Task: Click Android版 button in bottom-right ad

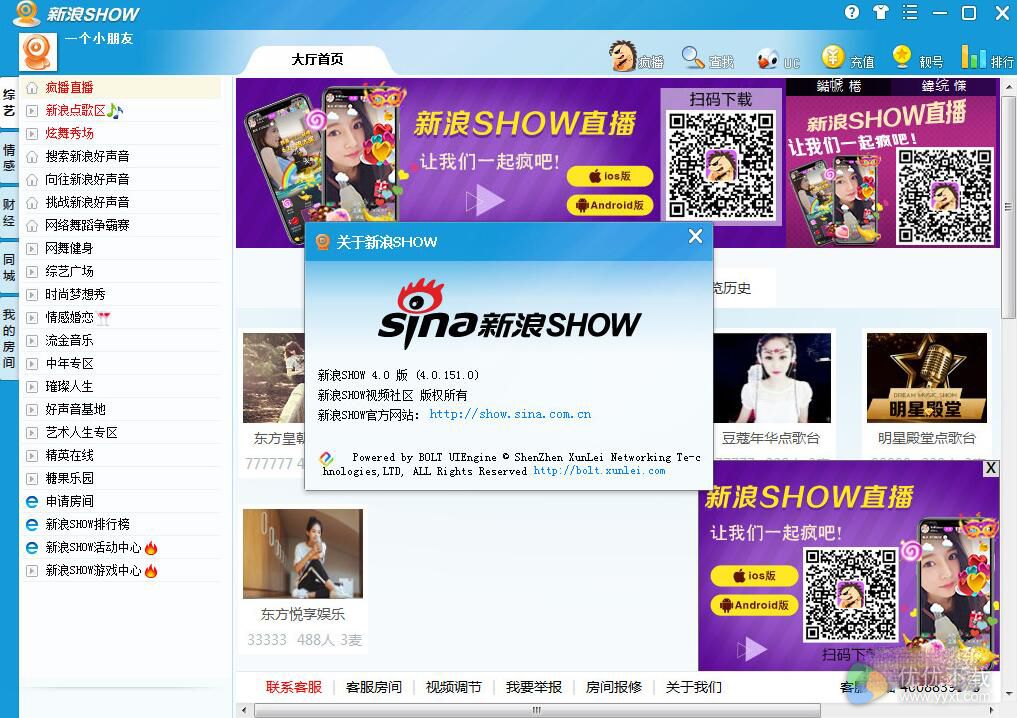Action: tap(754, 605)
